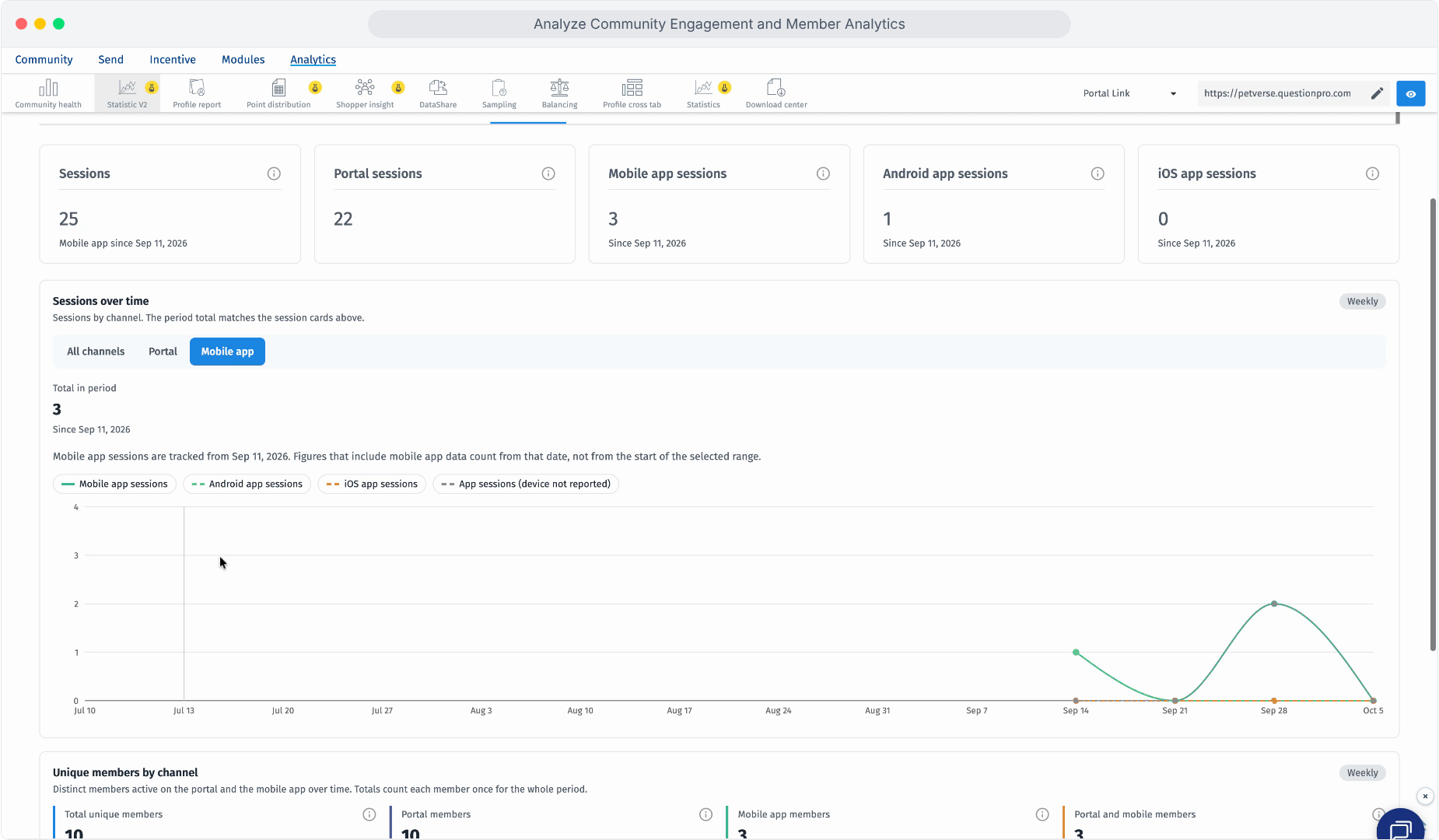Open the Download center

click(776, 93)
